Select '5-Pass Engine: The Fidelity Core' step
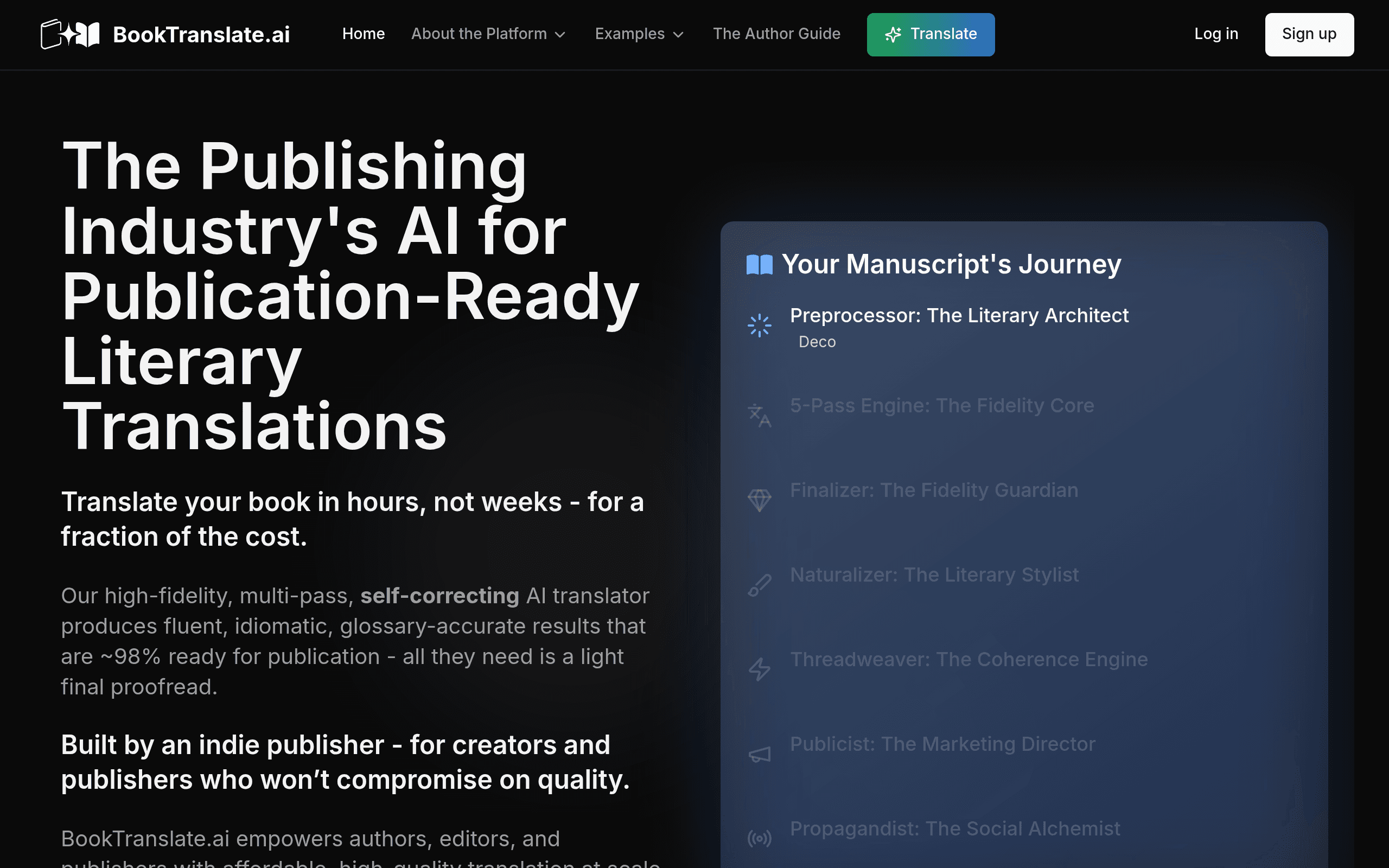This screenshot has width=1389, height=868. click(x=942, y=406)
